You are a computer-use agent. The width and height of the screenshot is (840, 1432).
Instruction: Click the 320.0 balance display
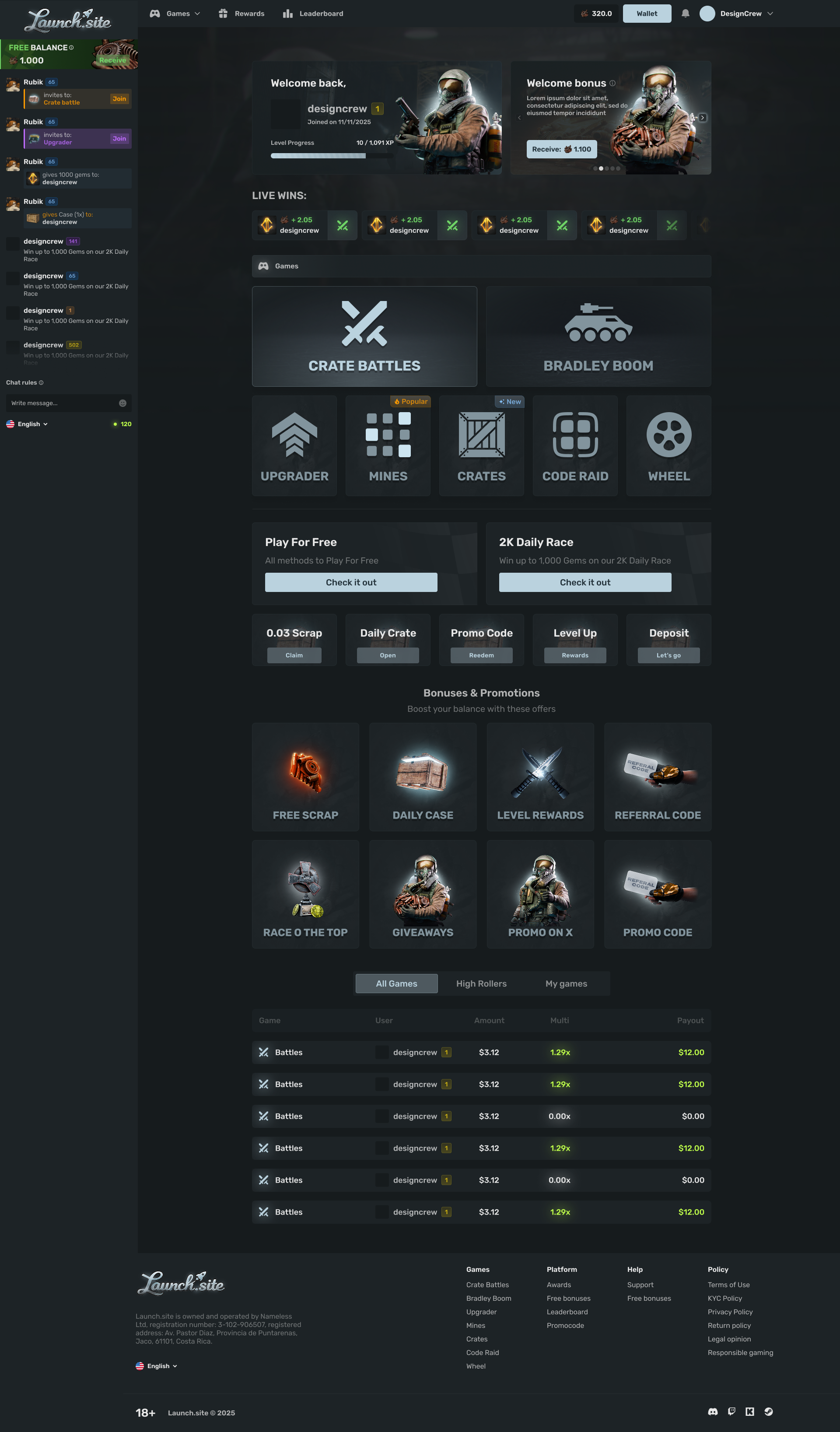596,14
